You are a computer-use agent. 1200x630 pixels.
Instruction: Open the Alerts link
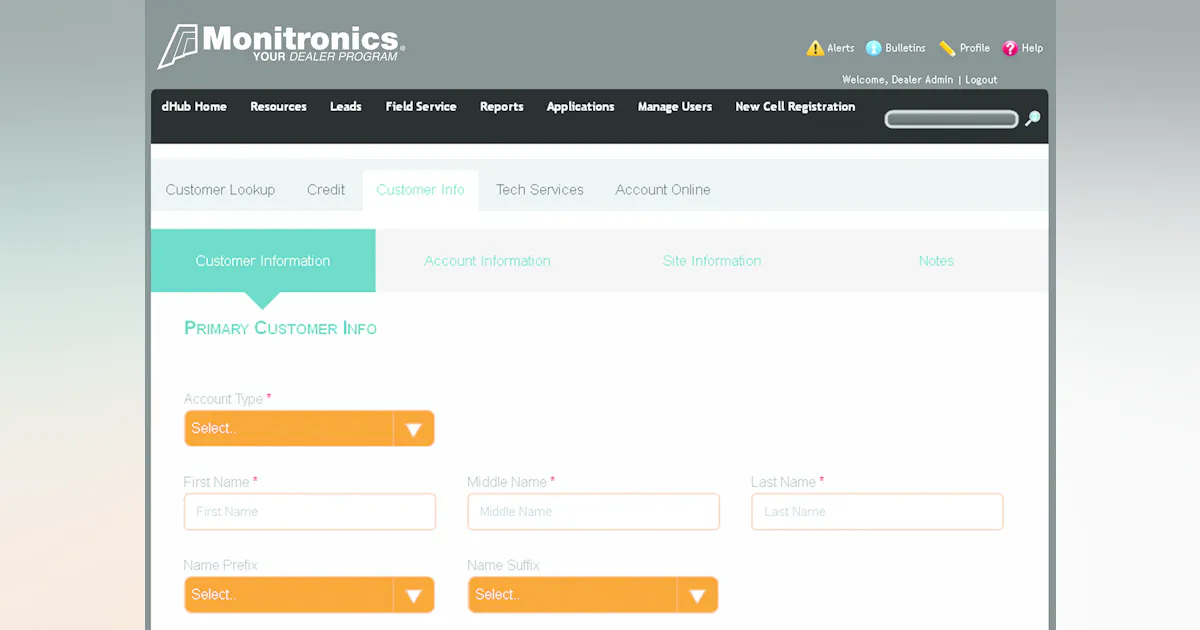841,48
